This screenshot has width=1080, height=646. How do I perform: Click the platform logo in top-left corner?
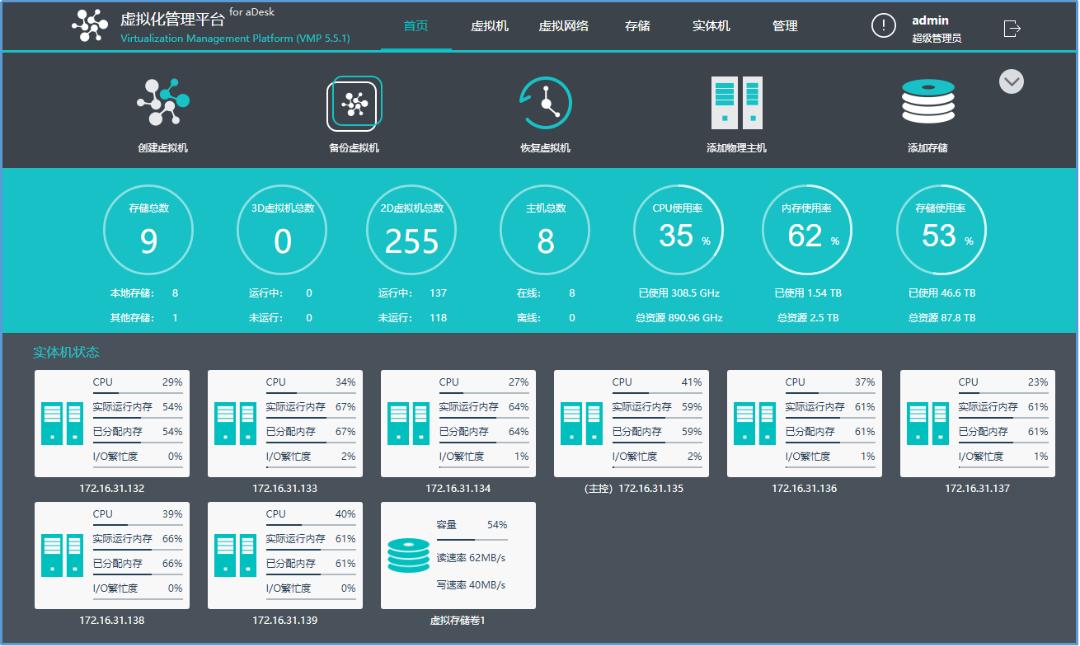[x=90, y=26]
